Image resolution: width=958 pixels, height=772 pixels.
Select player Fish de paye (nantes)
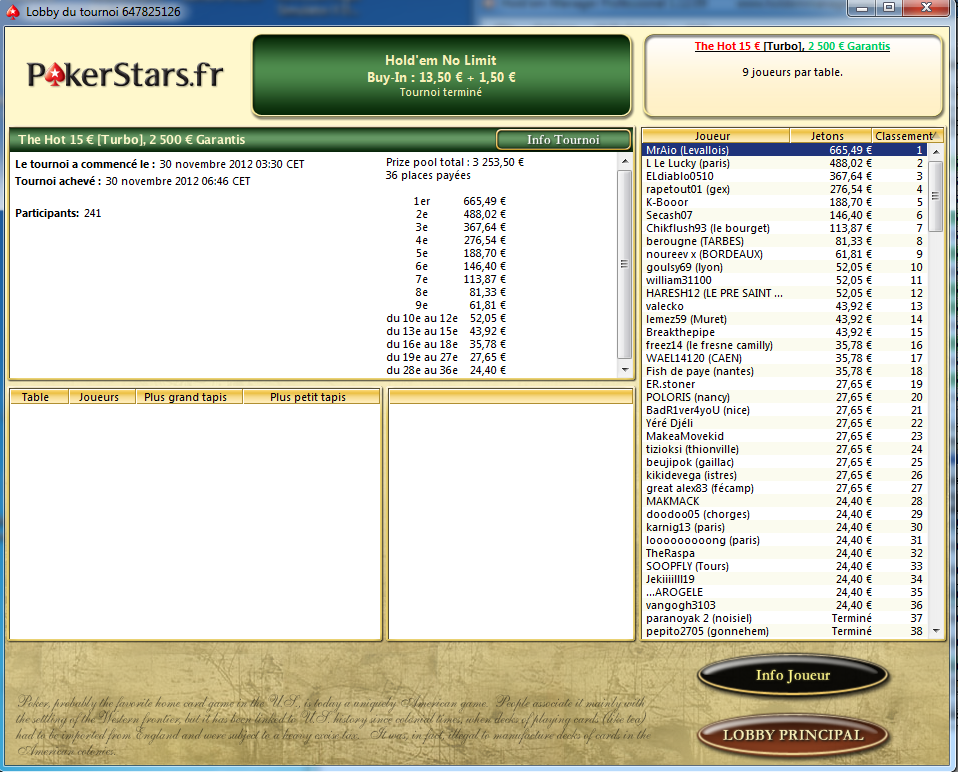(785, 371)
